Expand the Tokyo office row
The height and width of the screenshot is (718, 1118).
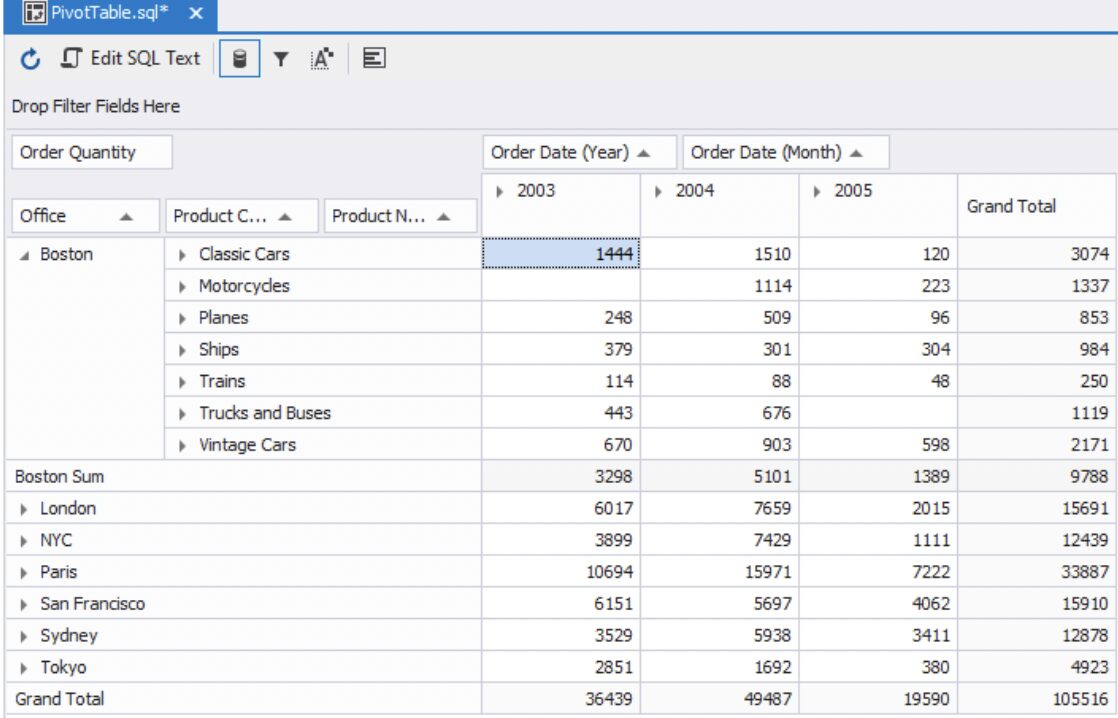(x=24, y=668)
